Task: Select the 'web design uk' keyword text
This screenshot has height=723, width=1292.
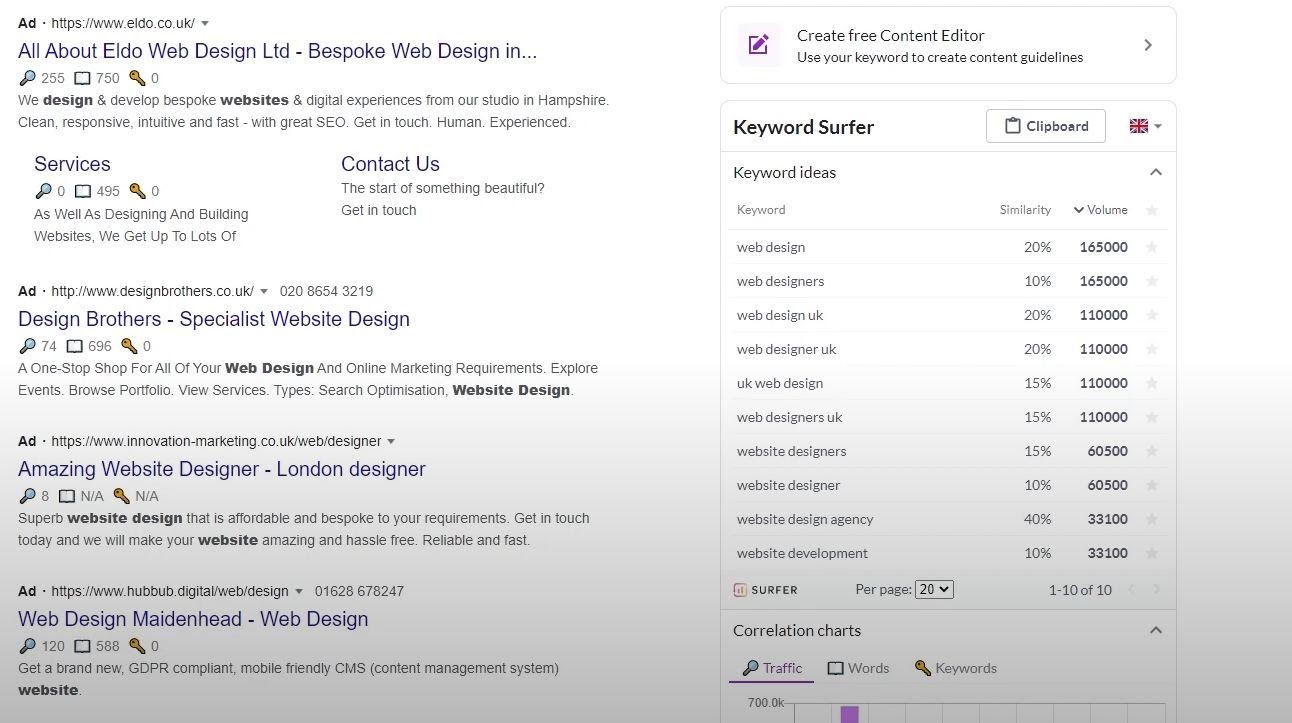Action: 780,315
